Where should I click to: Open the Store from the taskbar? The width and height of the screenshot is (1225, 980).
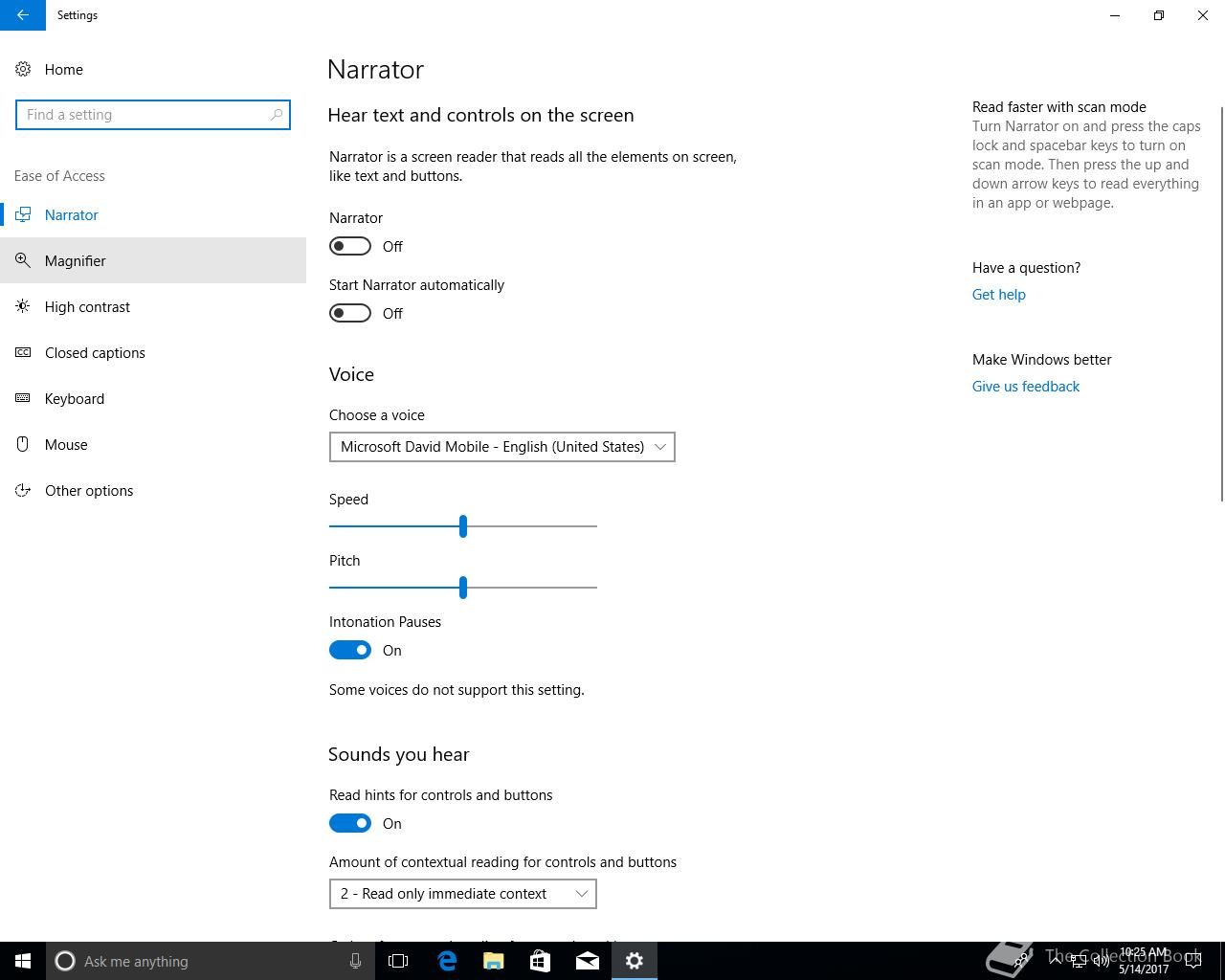(541, 961)
